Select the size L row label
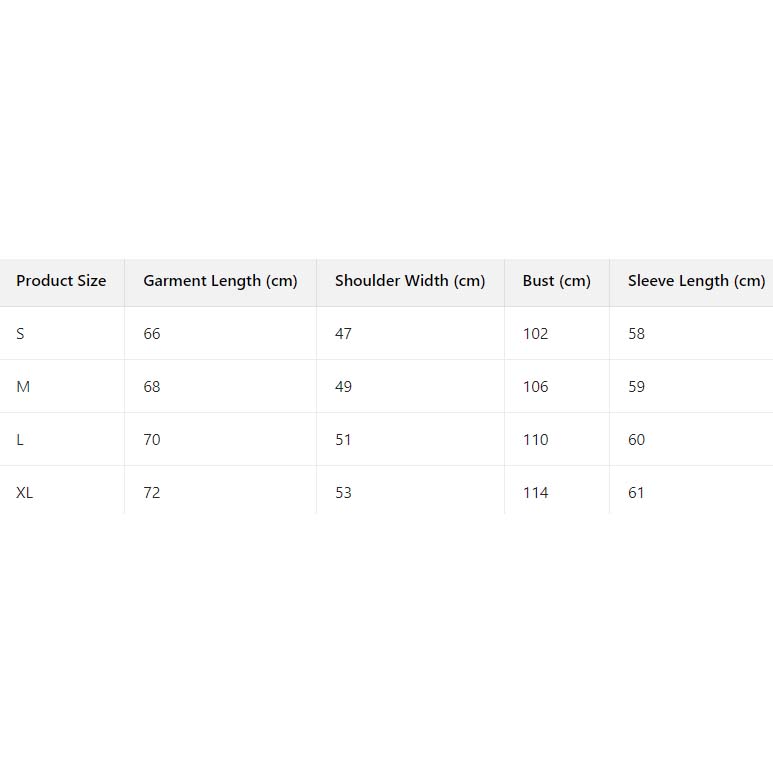Image resolution: width=773 pixels, height=773 pixels. click(x=20, y=440)
